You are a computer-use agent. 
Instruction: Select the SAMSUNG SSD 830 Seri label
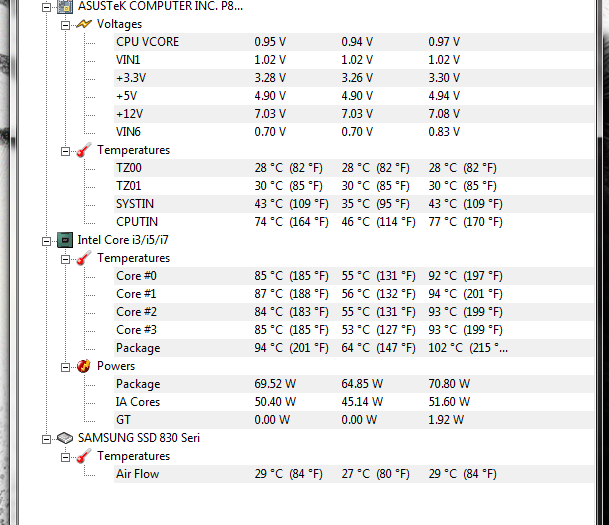click(139, 438)
